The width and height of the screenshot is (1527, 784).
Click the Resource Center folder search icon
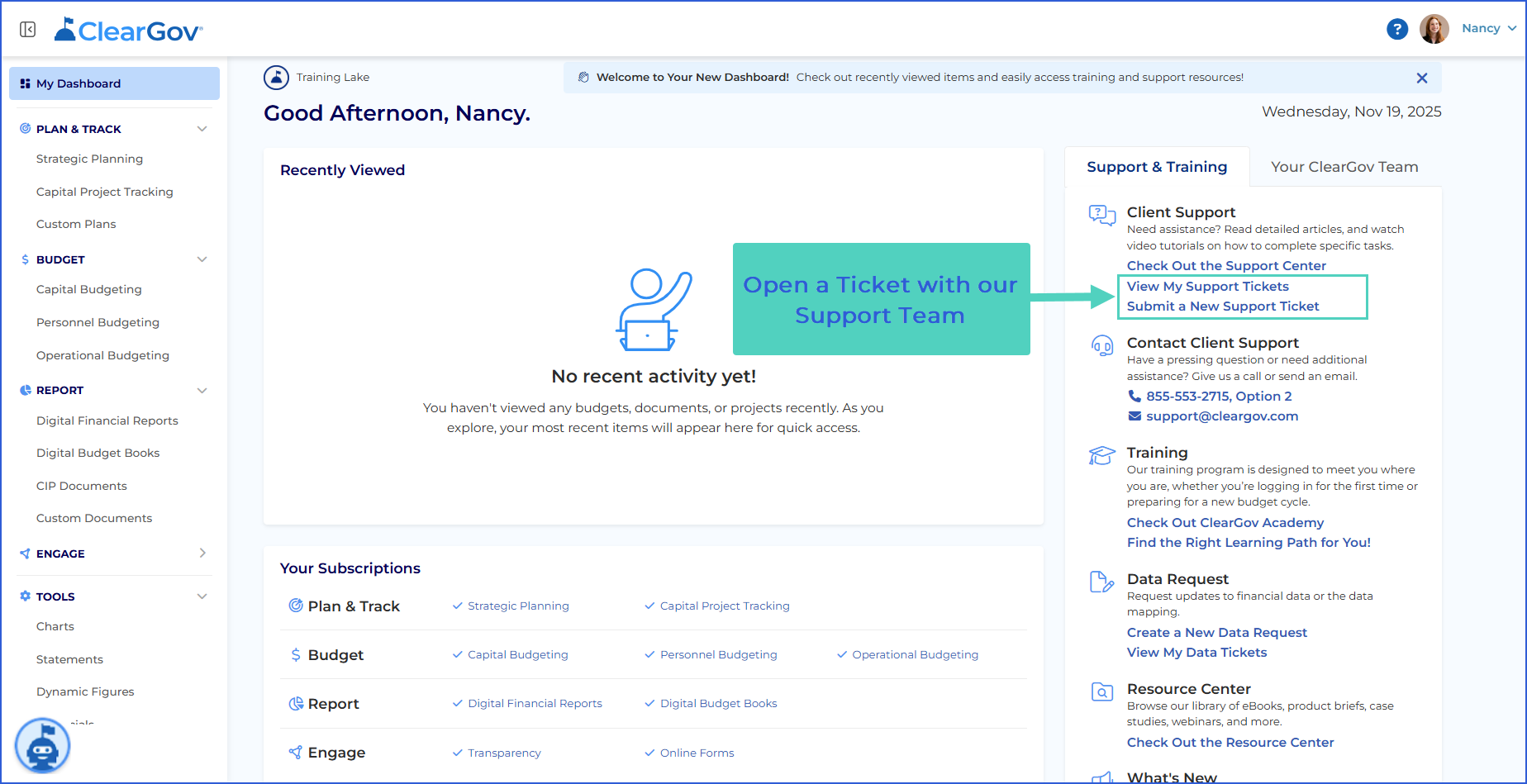pos(1102,691)
